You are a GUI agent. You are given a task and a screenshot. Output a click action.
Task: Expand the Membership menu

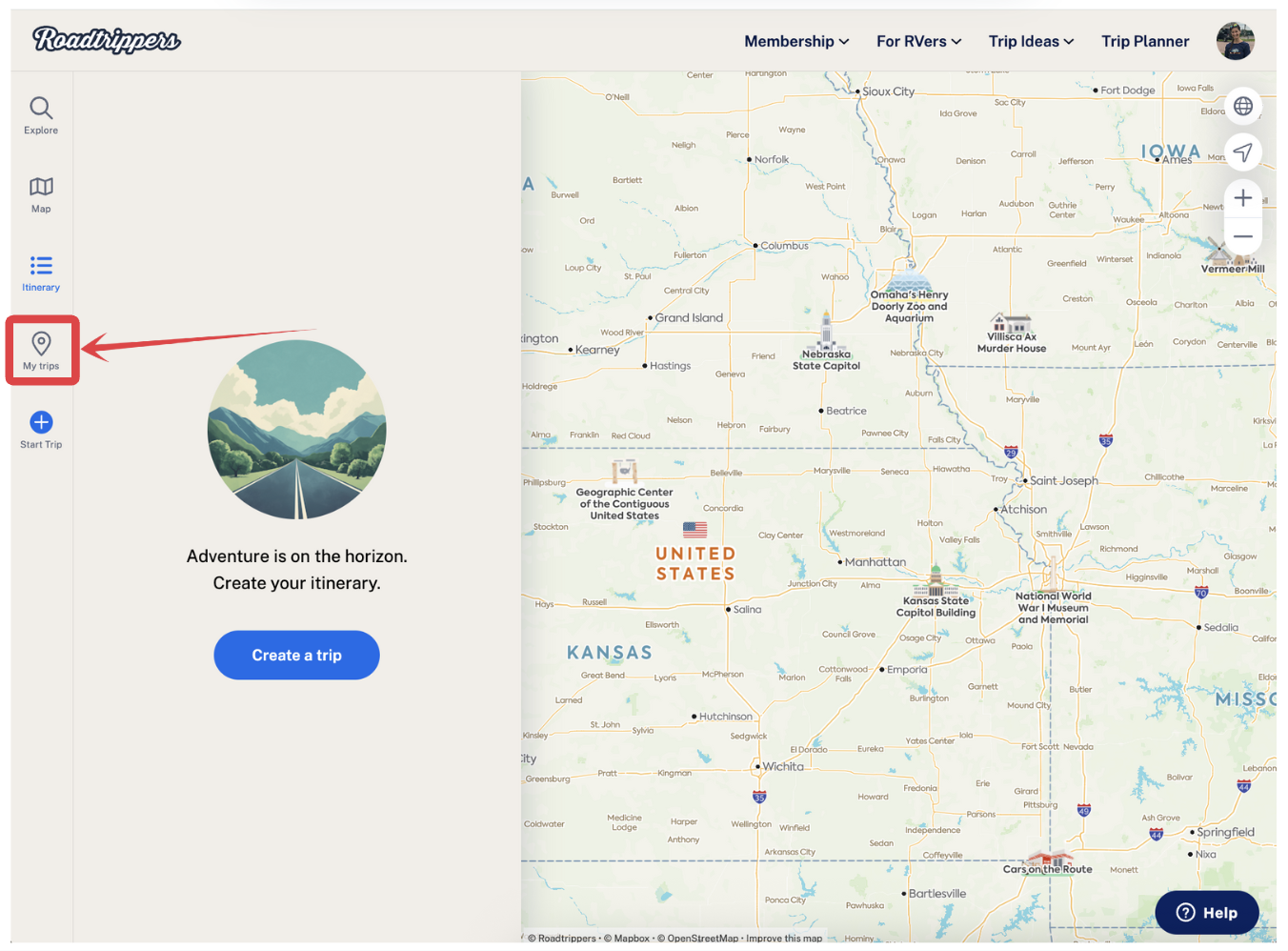click(796, 41)
